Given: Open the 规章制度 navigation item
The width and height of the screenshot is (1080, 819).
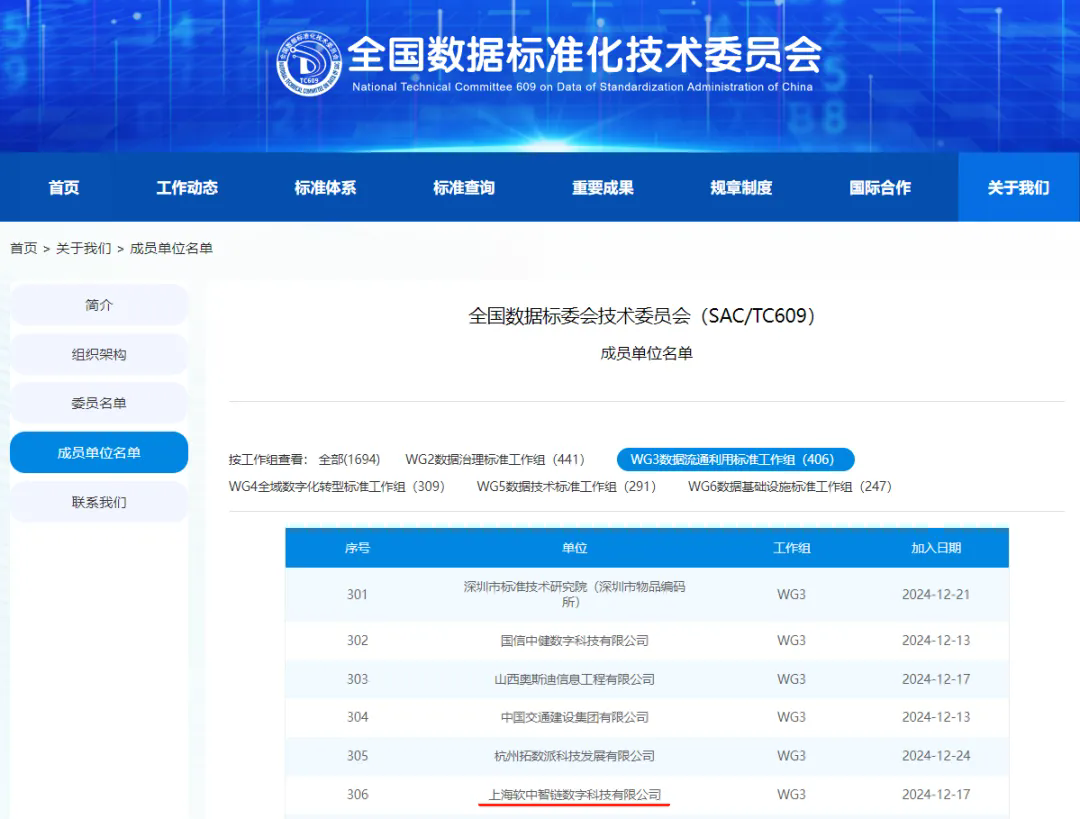Looking at the screenshot, I should pos(741,187).
